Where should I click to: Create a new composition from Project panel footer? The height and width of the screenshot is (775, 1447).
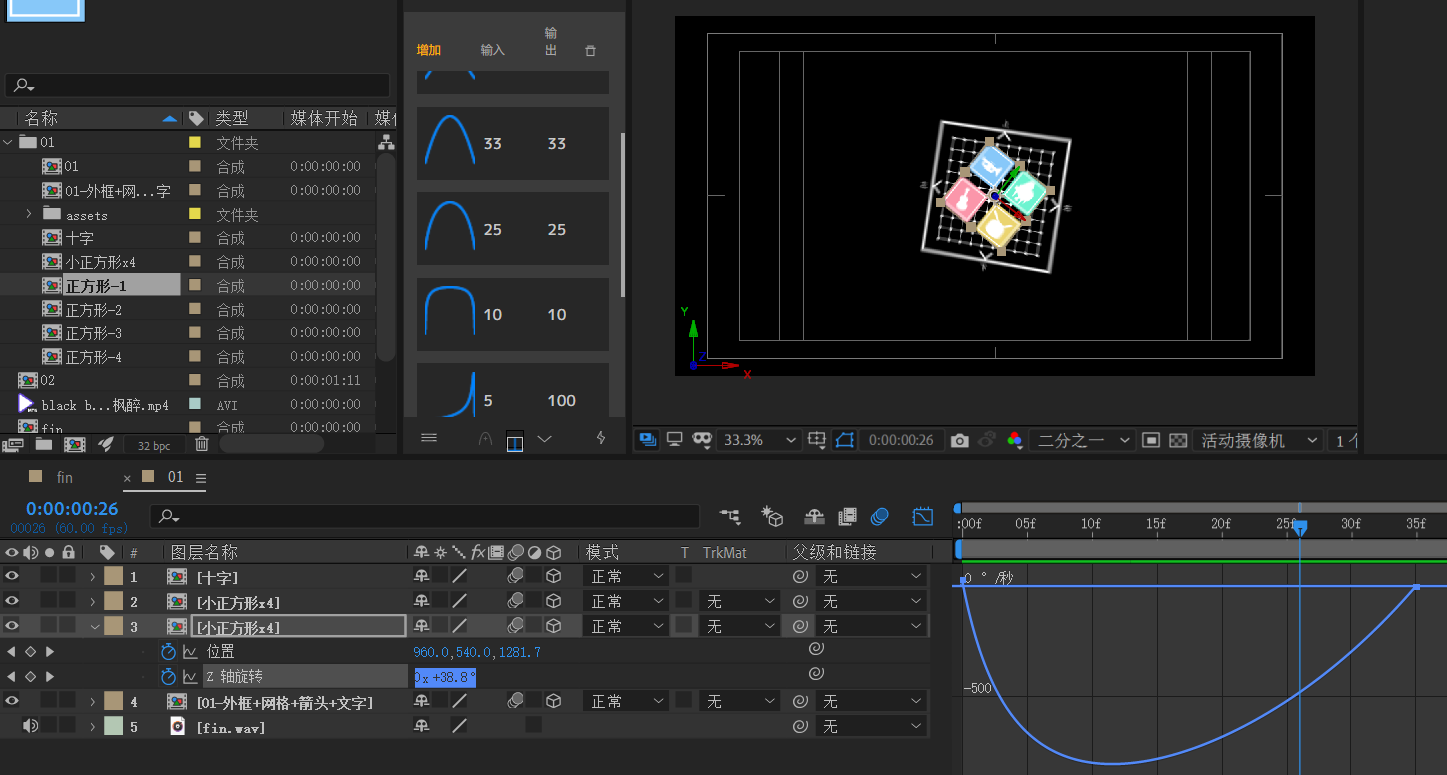coord(75,444)
